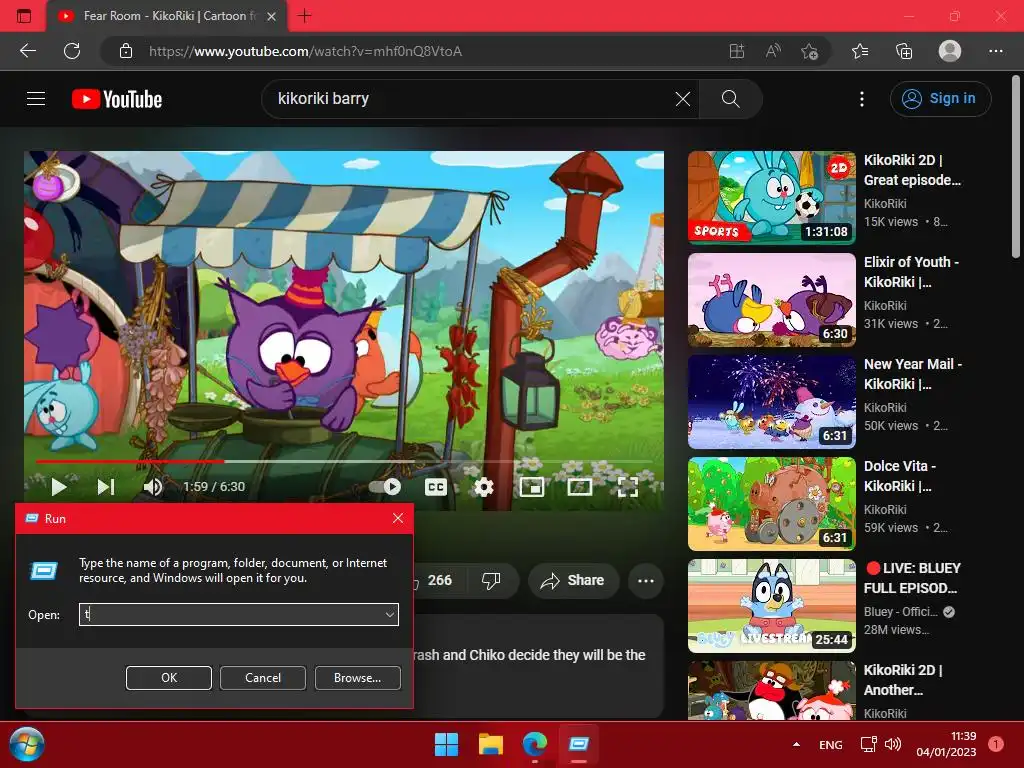Open the volume tray icon

893,744
